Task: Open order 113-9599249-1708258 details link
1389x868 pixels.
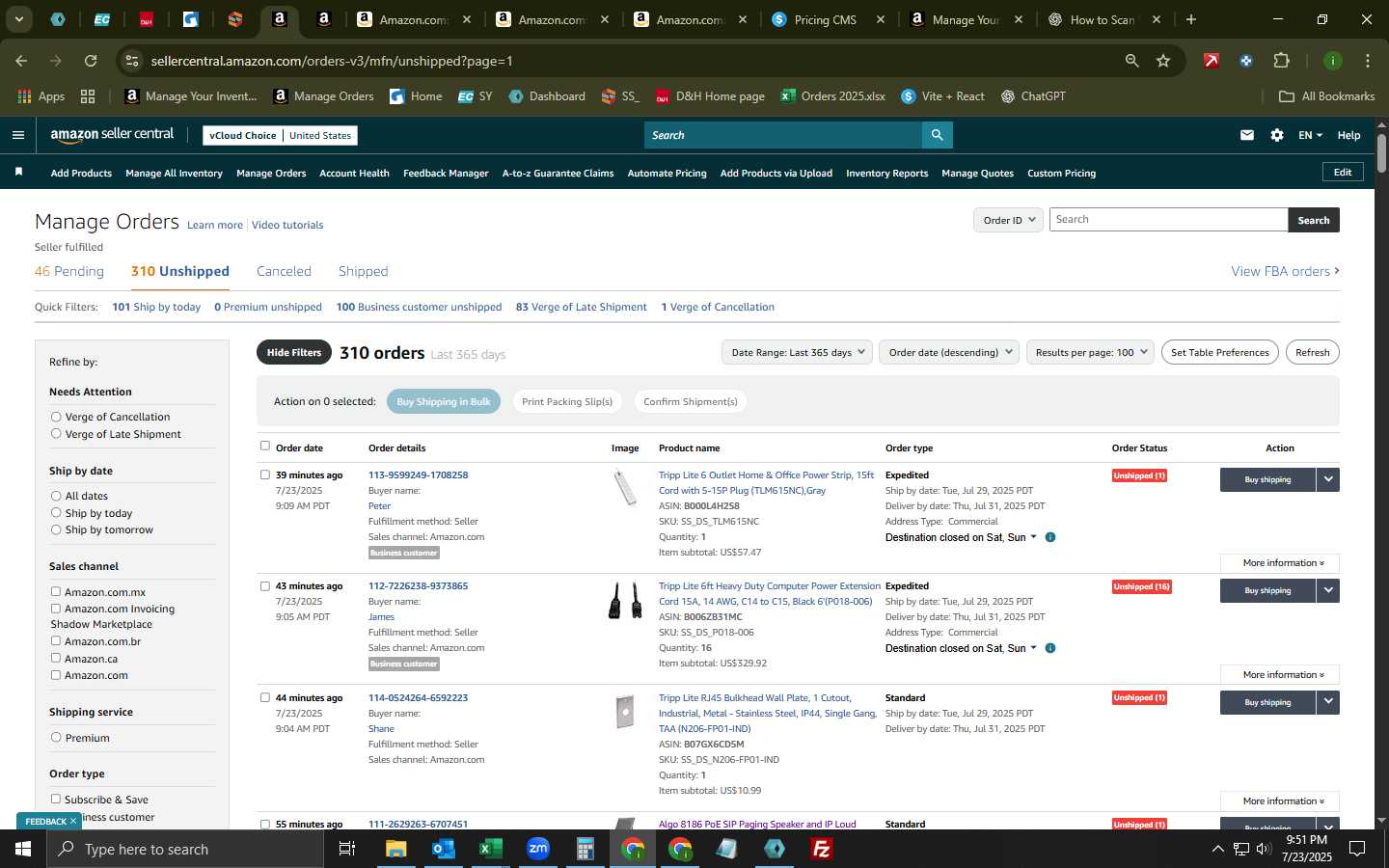Action: click(x=418, y=475)
